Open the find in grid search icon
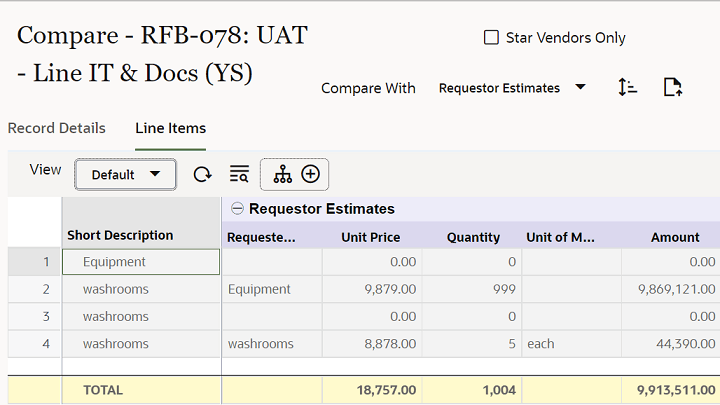720x405 pixels. pos(239,174)
